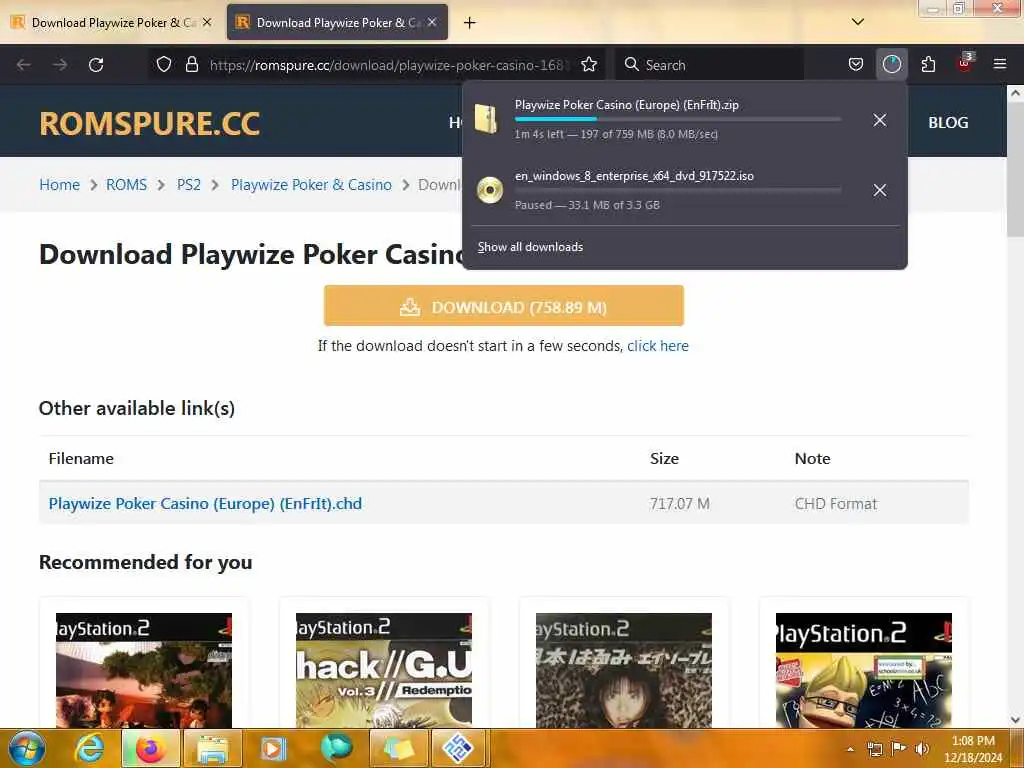The image size is (1024, 768).
Task: Open the .hack//G.U. Vol.3 Redemption cover
Action: coord(384,670)
